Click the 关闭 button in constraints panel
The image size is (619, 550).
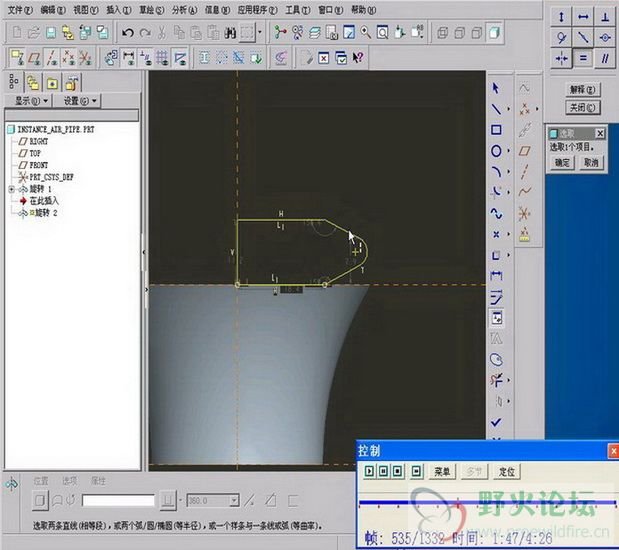[x=582, y=107]
